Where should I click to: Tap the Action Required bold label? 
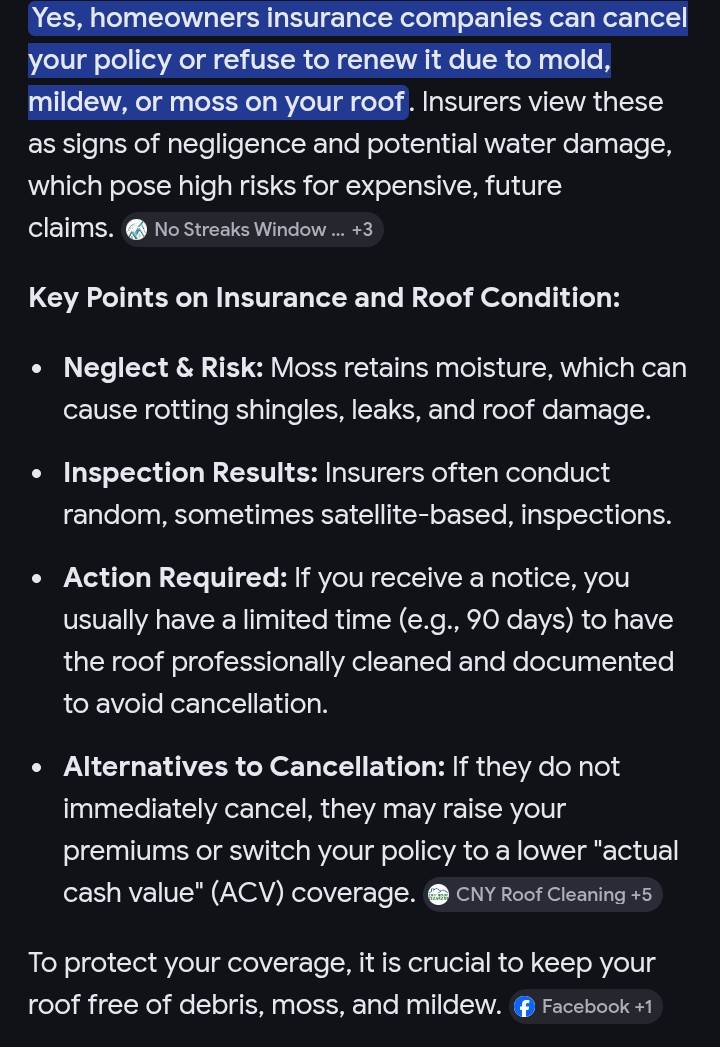[175, 578]
